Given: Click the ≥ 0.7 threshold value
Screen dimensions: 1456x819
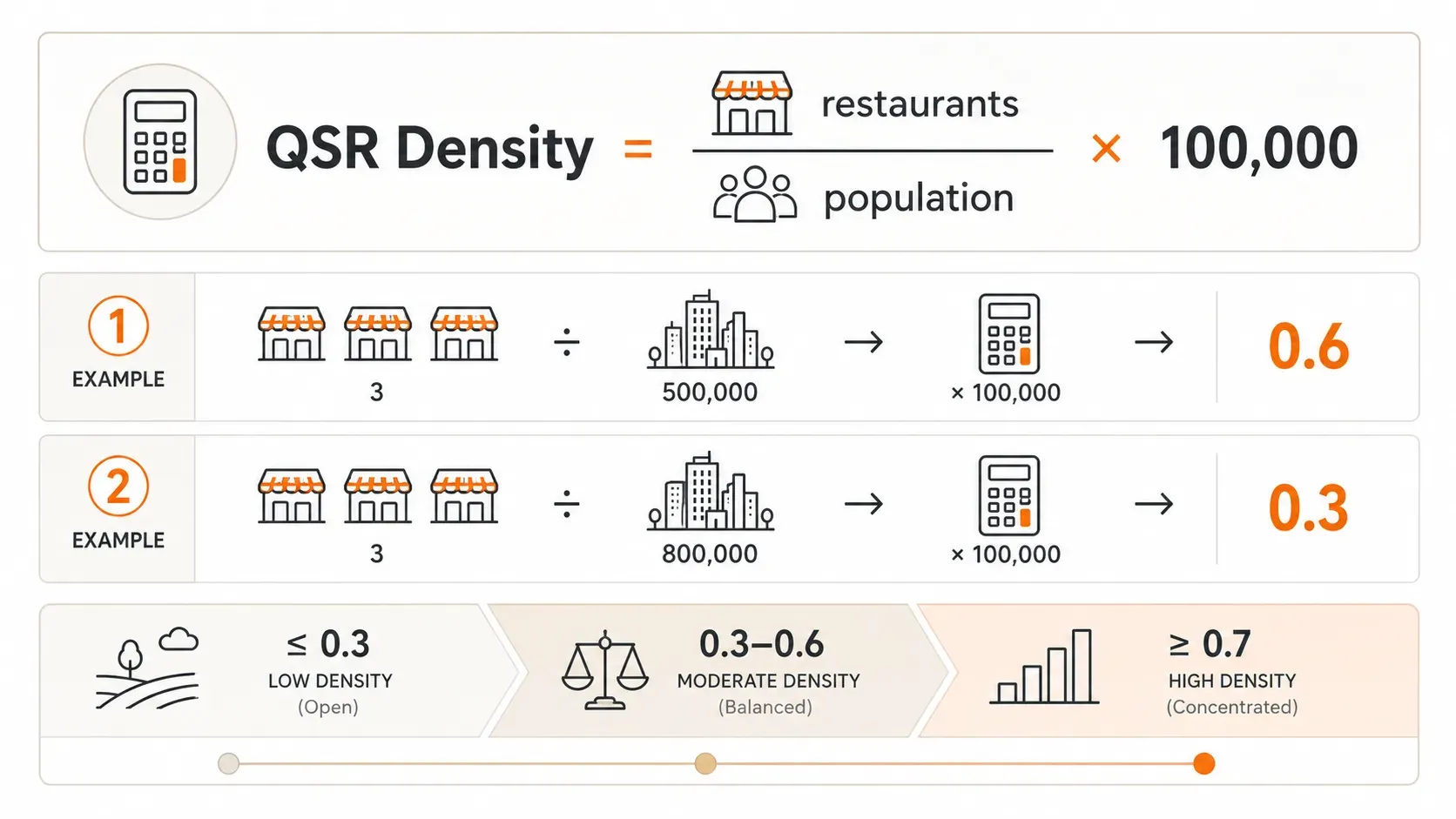Looking at the screenshot, I should (x=1210, y=644).
